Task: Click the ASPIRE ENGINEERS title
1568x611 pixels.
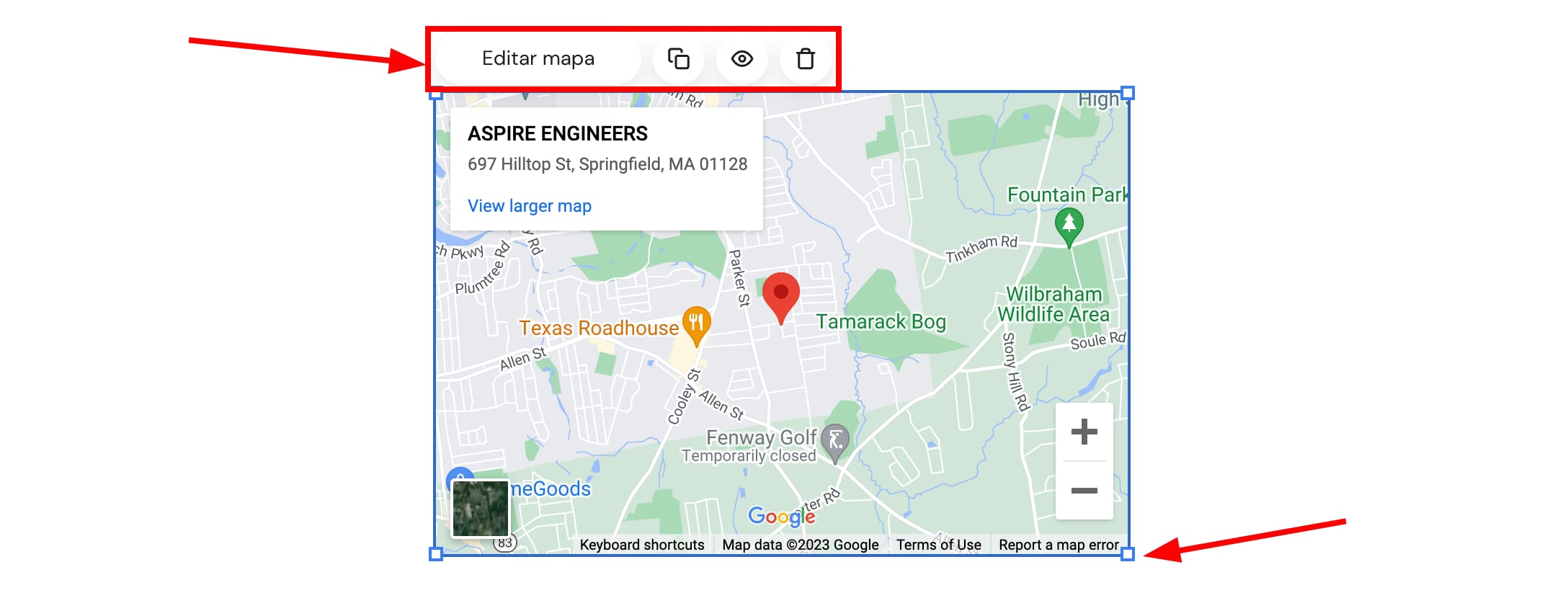Action: [558, 133]
